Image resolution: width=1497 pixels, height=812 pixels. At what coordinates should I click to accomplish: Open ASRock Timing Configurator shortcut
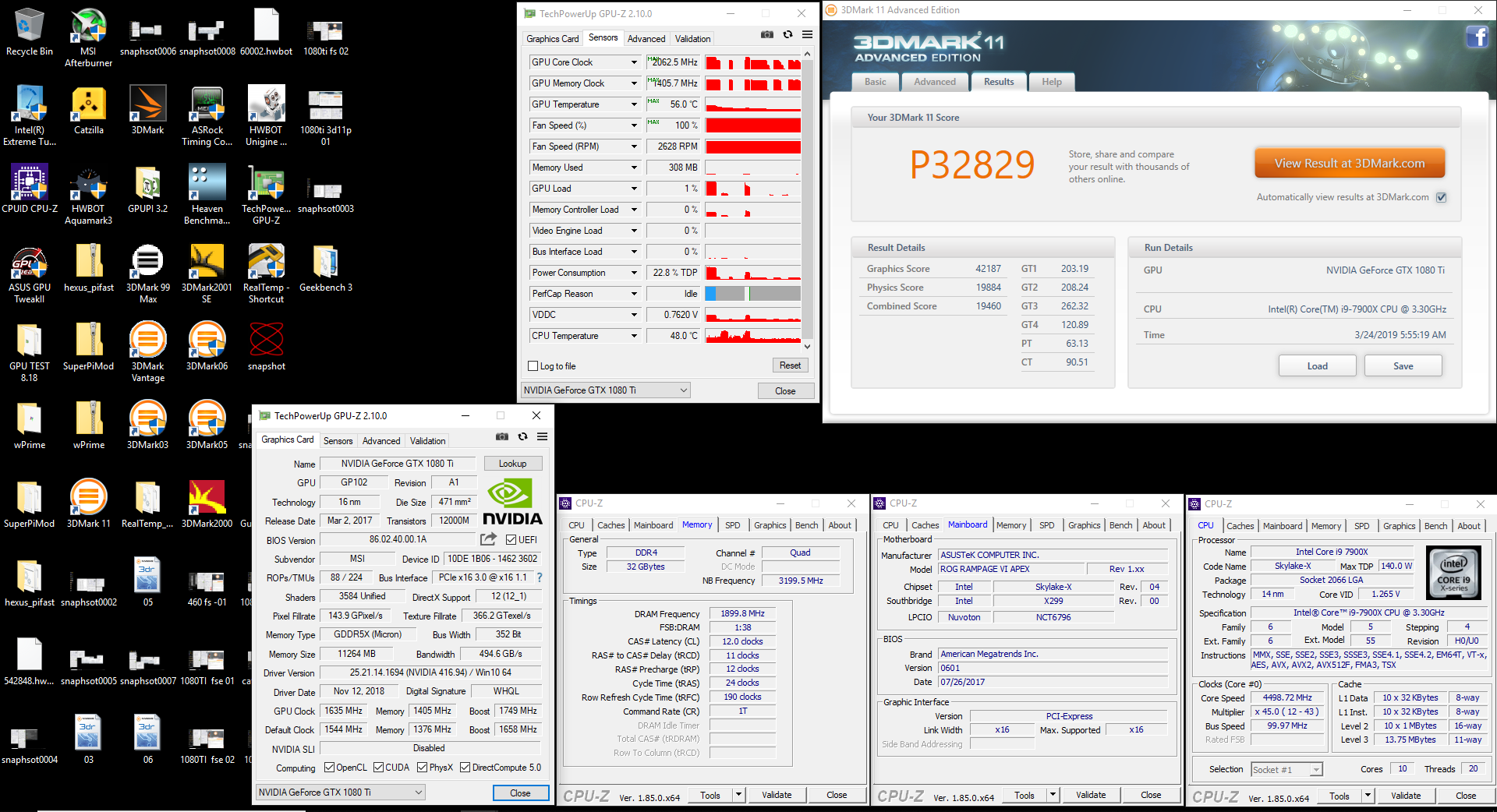[207, 116]
